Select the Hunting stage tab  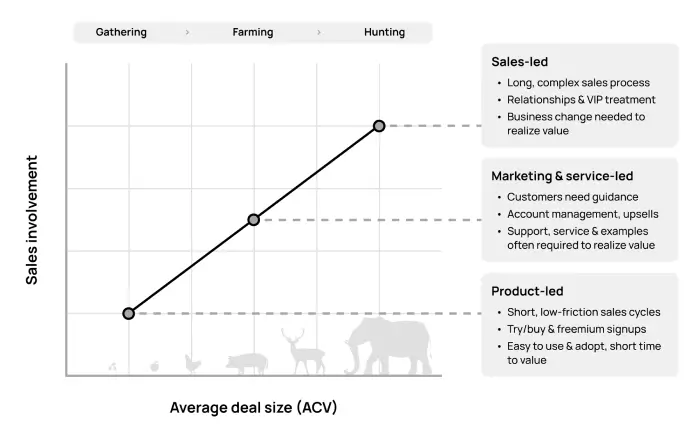pos(384,32)
